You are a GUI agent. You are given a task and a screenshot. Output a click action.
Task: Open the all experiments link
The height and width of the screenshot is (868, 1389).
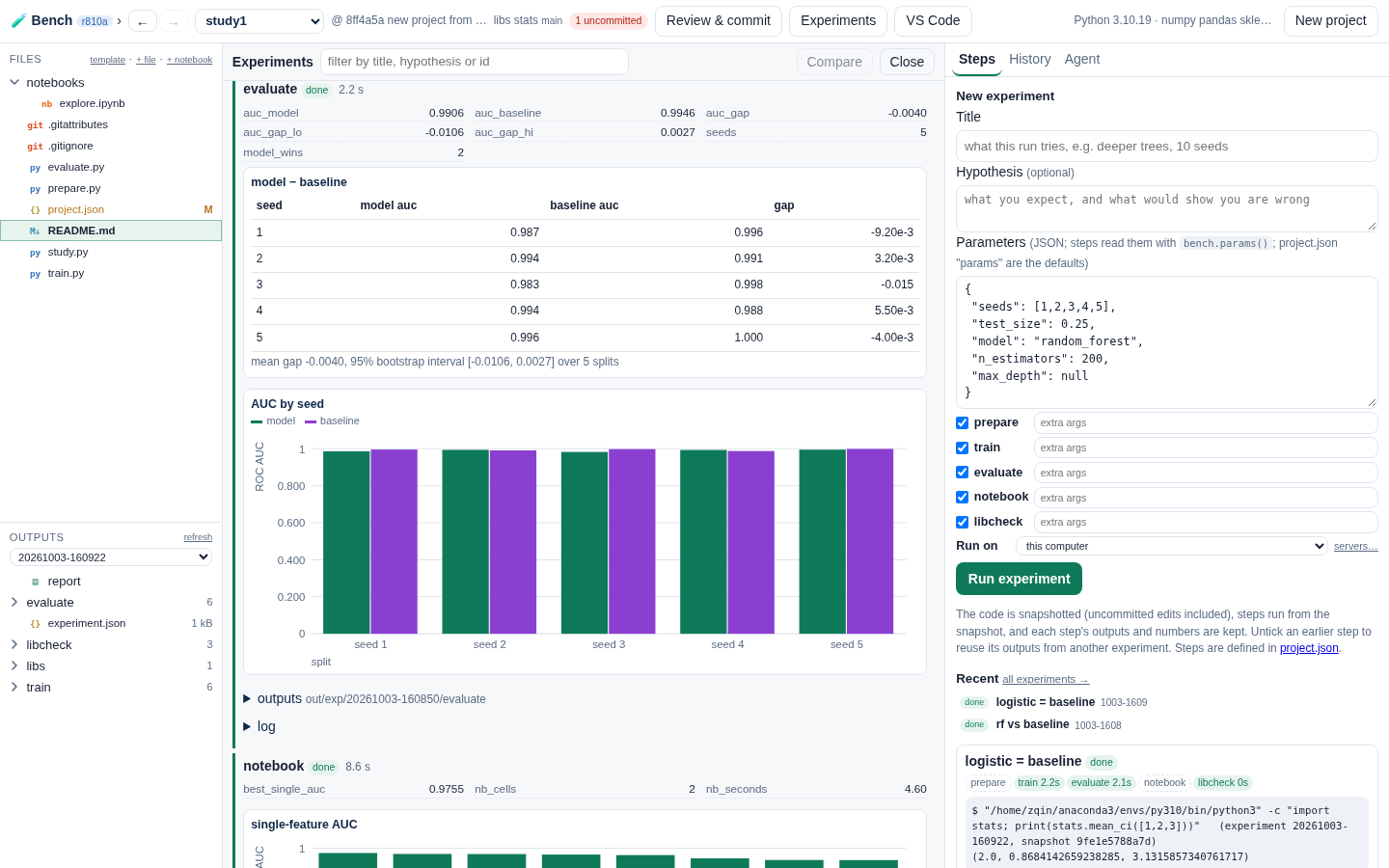click(1045, 680)
